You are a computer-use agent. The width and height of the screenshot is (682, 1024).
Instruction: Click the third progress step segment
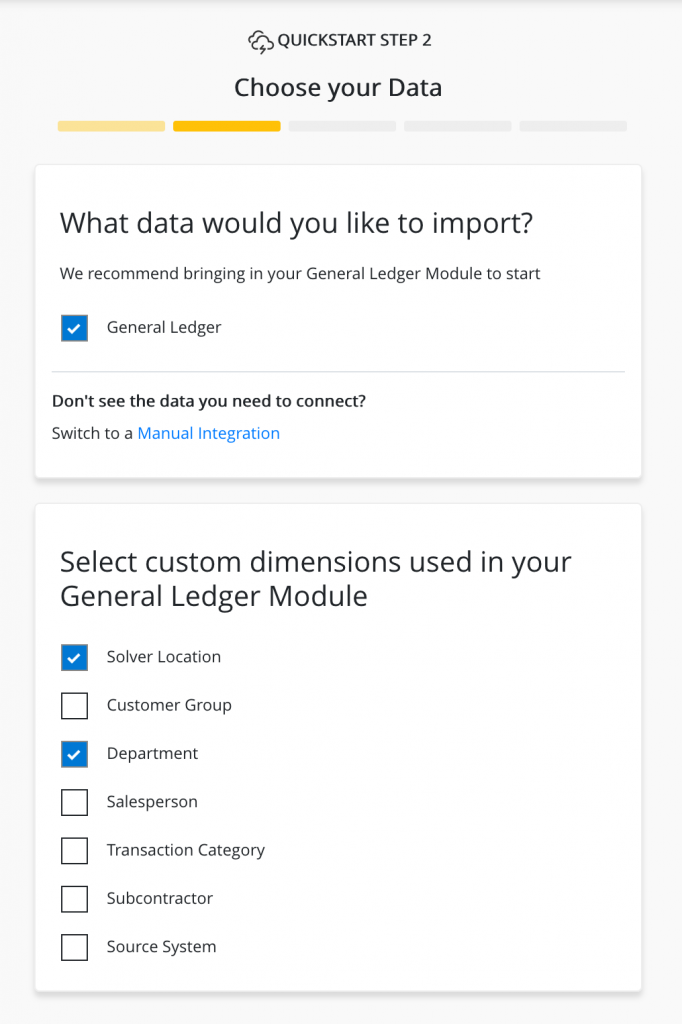tap(342, 127)
